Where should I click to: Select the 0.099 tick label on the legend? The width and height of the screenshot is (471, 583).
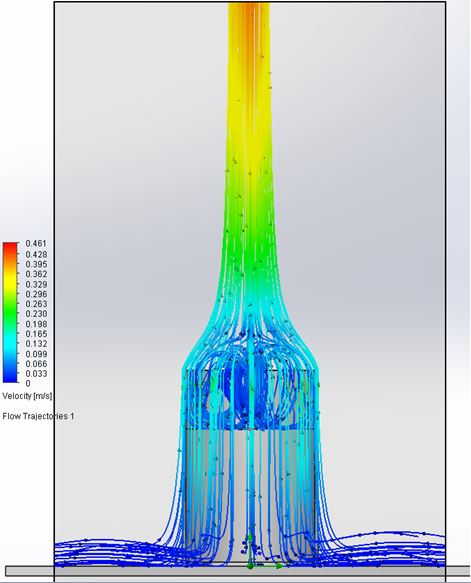coord(36,354)
